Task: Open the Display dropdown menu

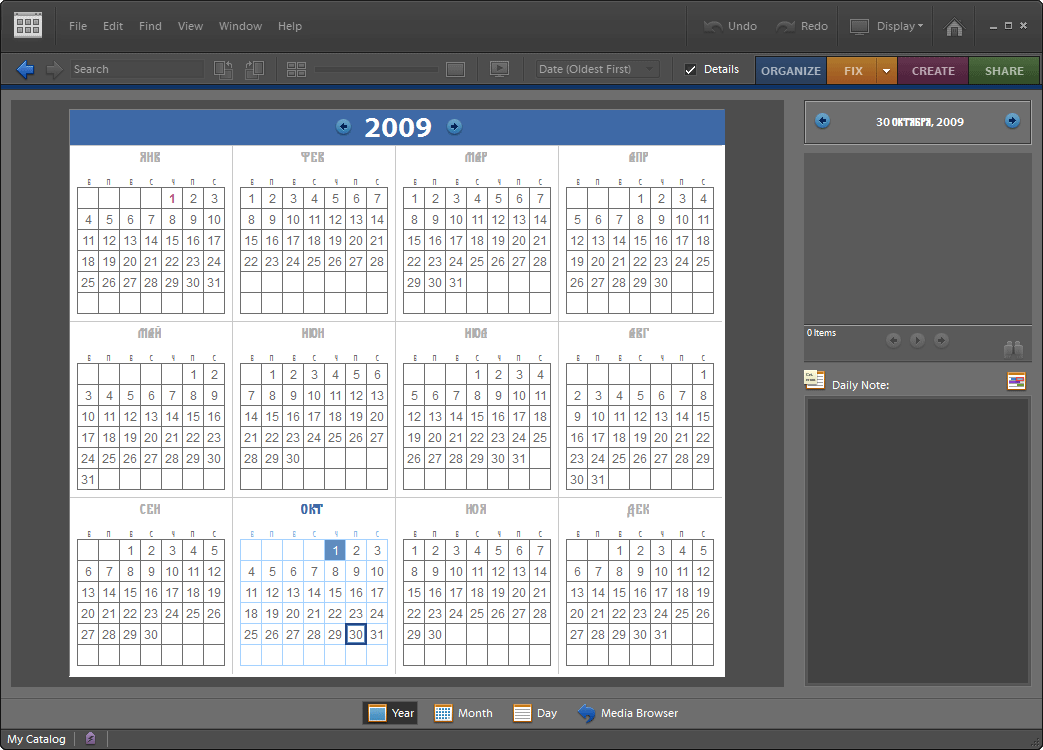Action: [887, 26]
